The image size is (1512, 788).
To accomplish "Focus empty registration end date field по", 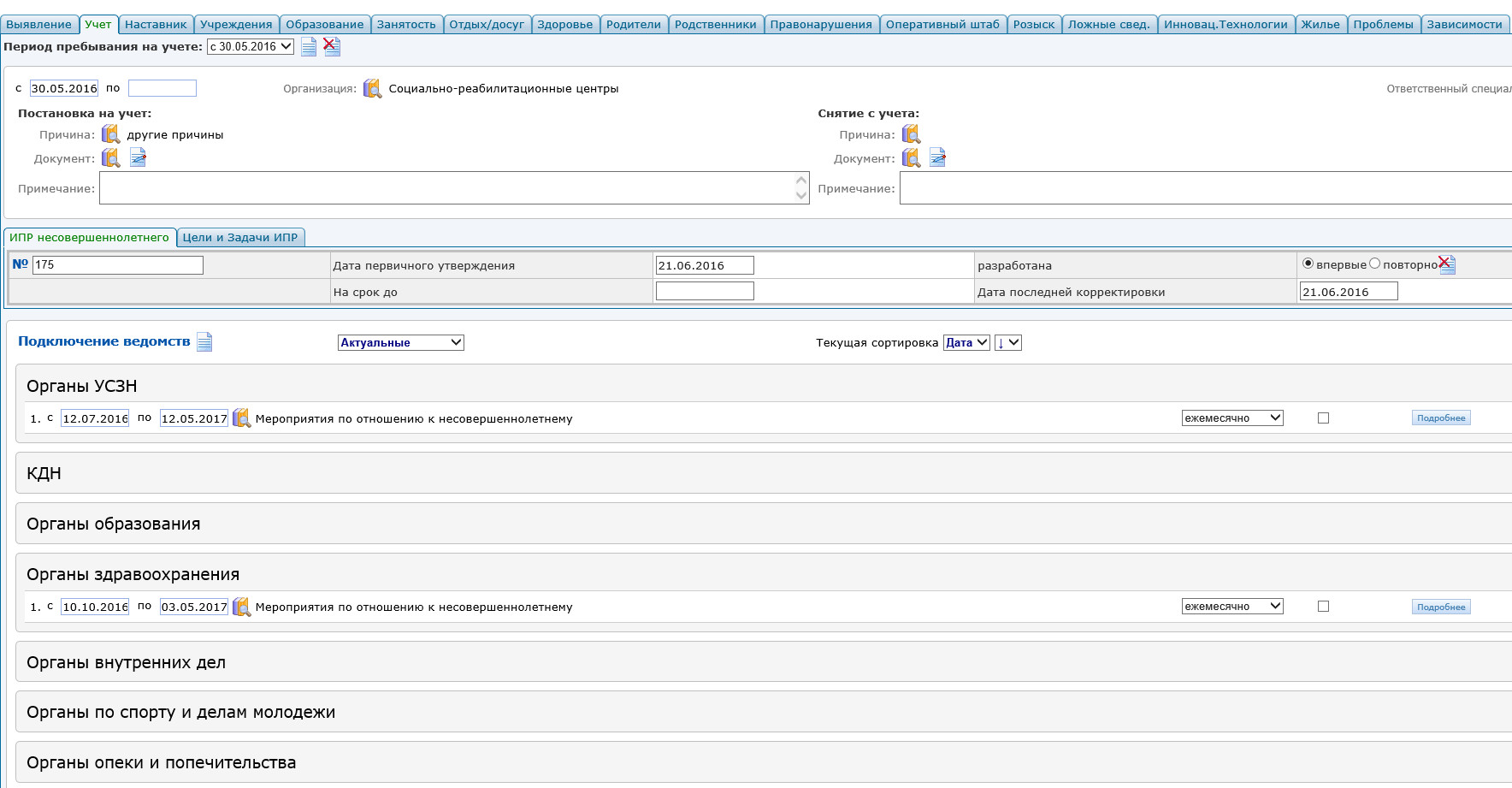I will (x=162, y=88).
